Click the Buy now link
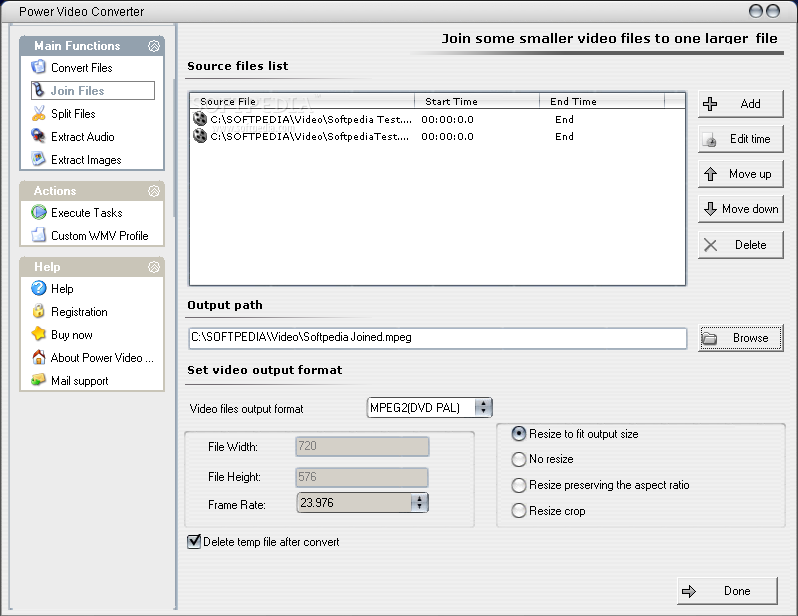Screen dimensions: 798x616 [72, 335]
